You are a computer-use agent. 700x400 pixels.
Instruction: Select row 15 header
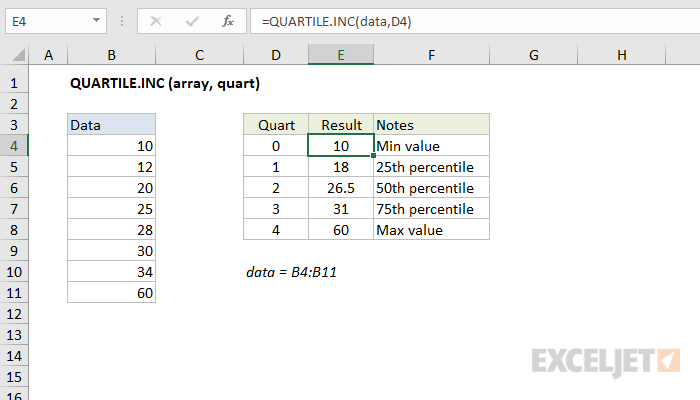(x=14, y=376)
